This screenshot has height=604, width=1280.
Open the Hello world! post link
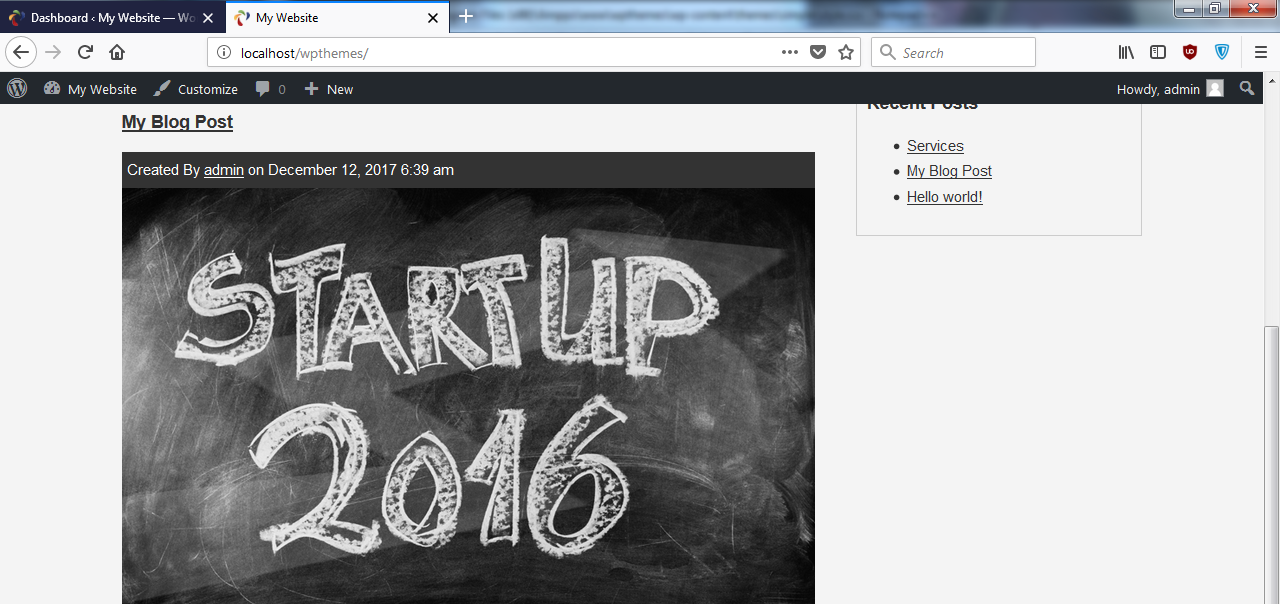tap(945, 197)
